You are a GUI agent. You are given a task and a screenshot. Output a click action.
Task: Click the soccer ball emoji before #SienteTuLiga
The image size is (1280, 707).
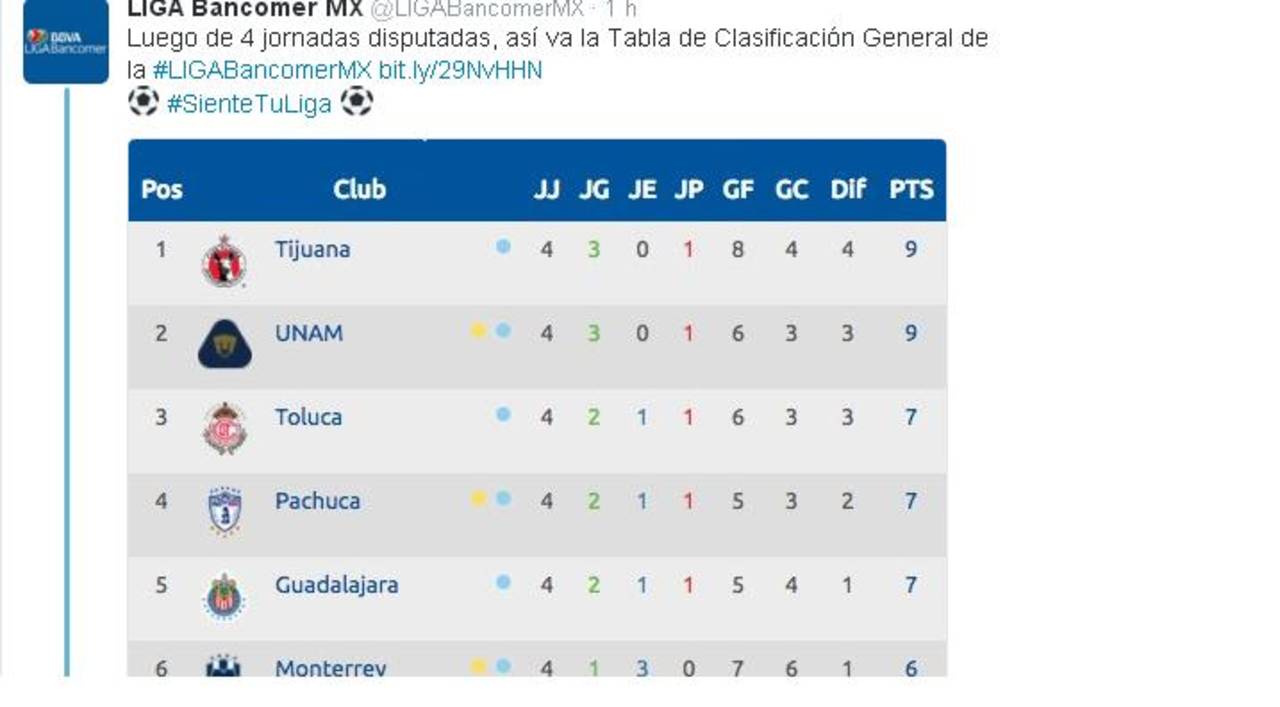(143, 102)
